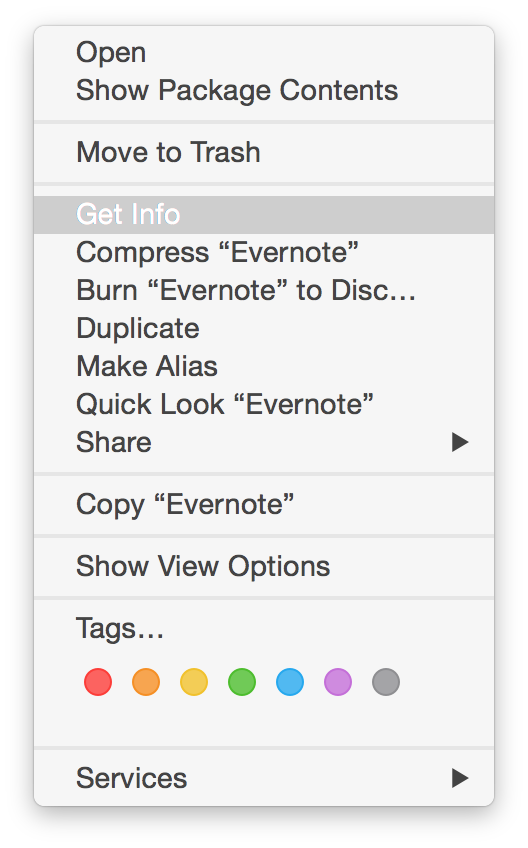528x848 pixels.
Task: Select the highlighted Get Info entry
Action: click(264, 215)
